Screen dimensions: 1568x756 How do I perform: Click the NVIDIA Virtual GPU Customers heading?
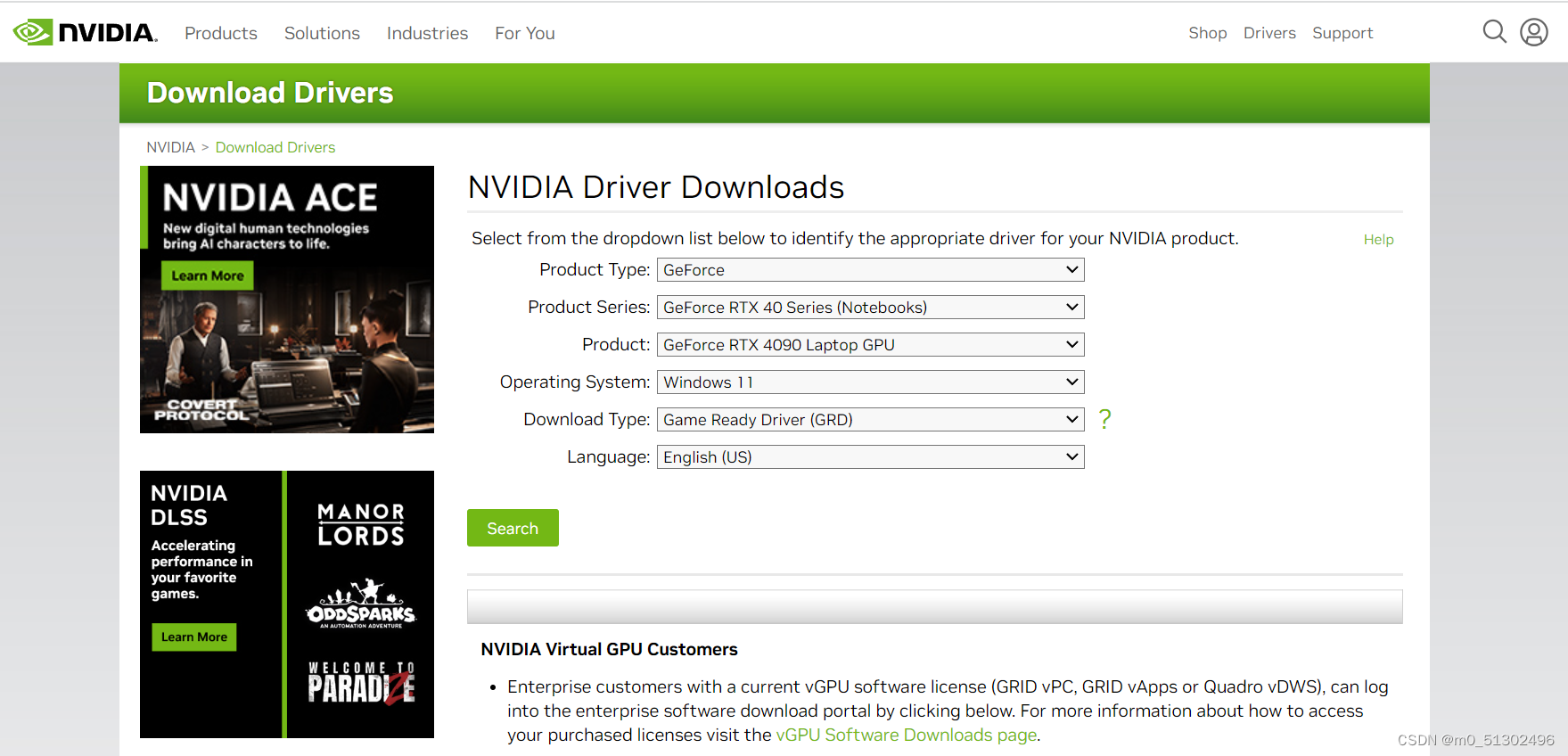(x=609, y=649)
